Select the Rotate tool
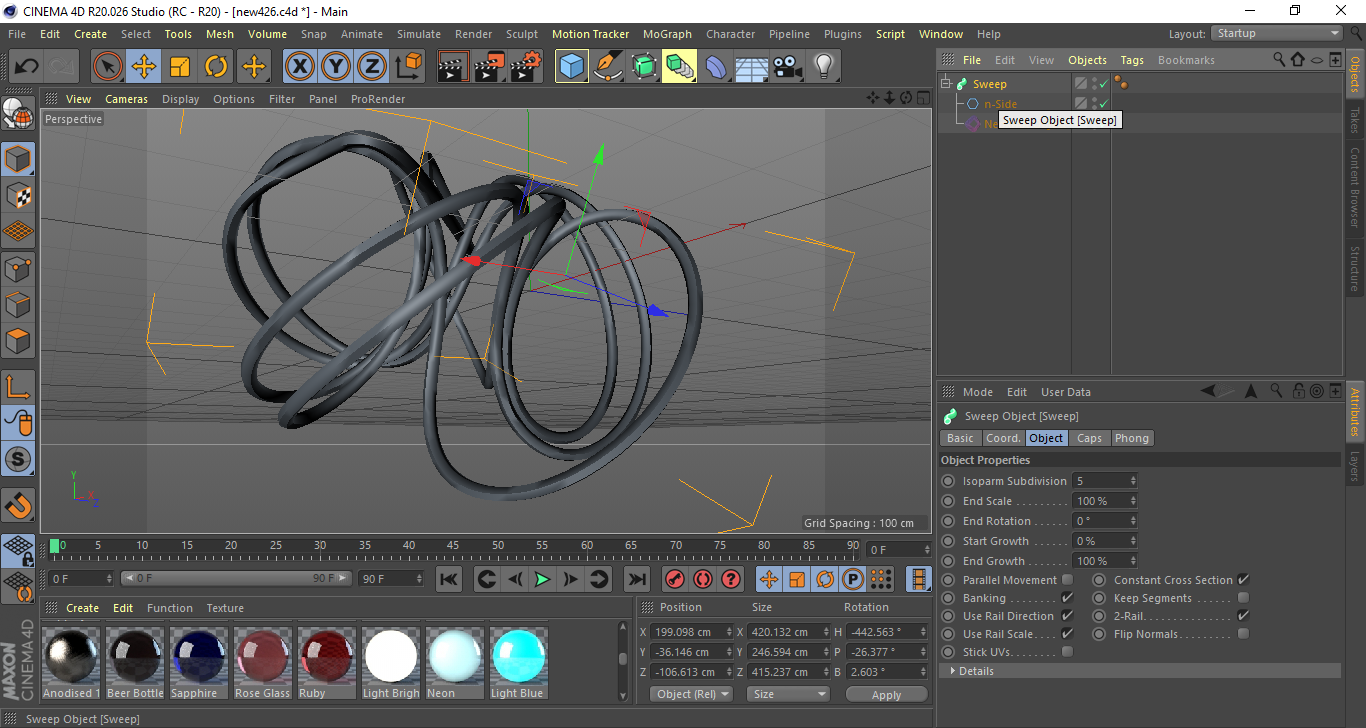This screenshot has width=1366, height=728. tap(216, 67)
